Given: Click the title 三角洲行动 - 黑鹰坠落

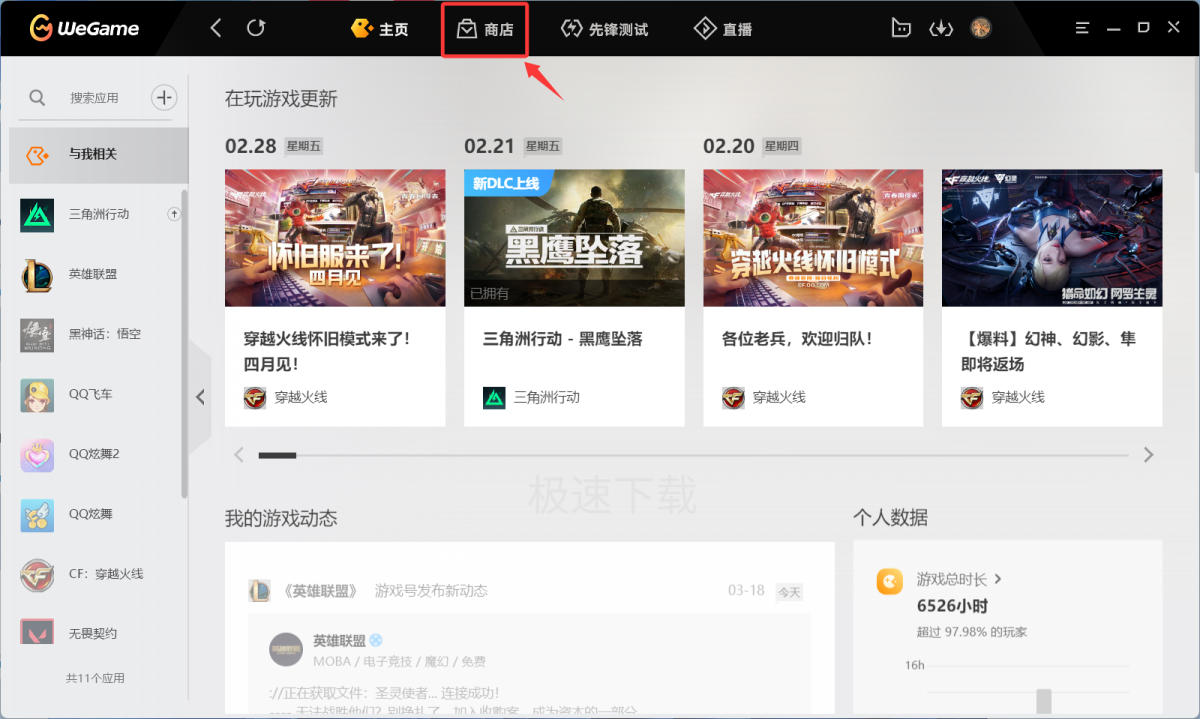Looking at the screenshot, I should 562,339.
